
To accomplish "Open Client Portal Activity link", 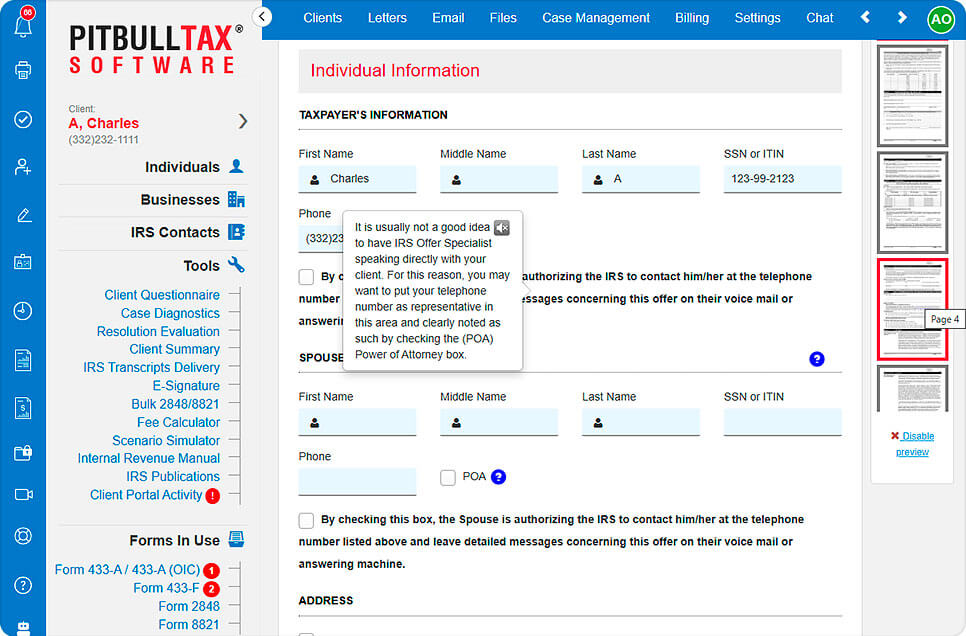I will click(146, 495).
